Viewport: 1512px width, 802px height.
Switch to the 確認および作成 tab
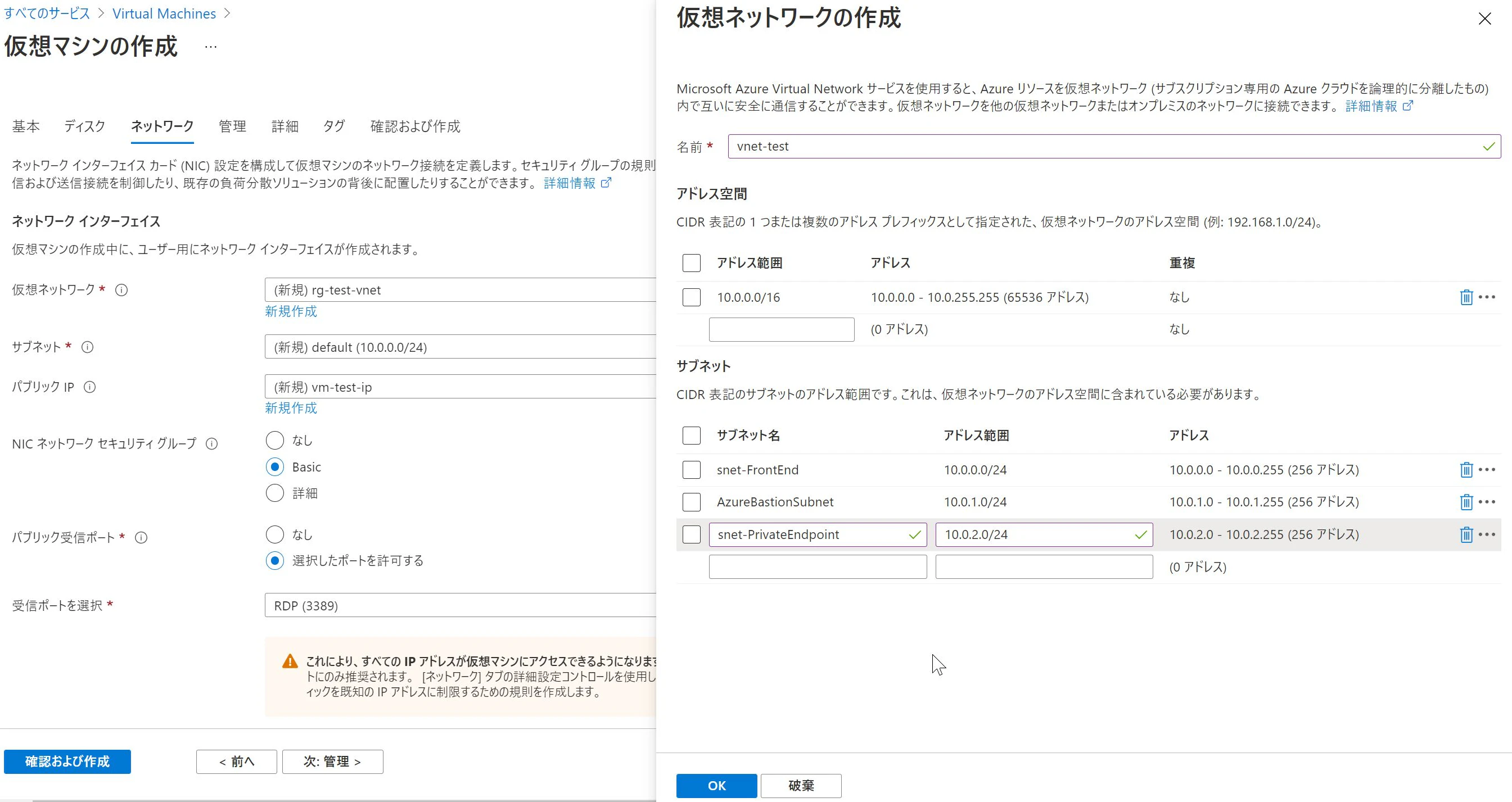(416, 126)
